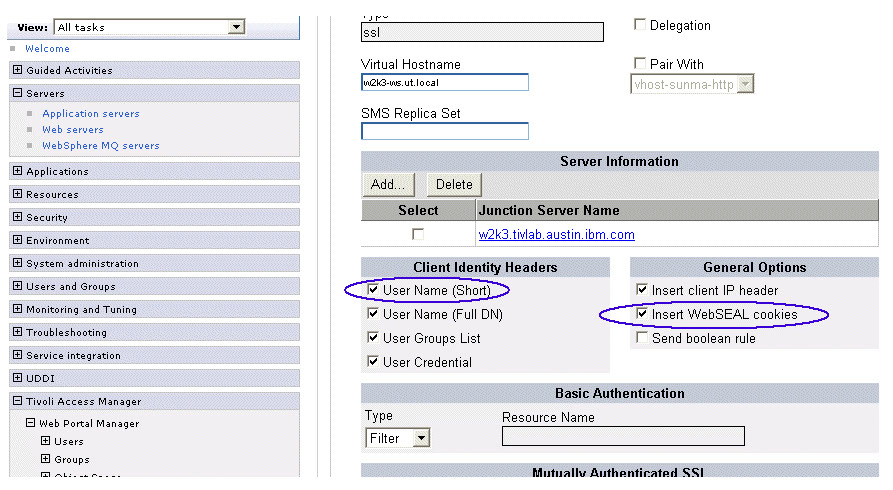
Task: Toggle User Credential checkbox
Action: tap(373, 361)
